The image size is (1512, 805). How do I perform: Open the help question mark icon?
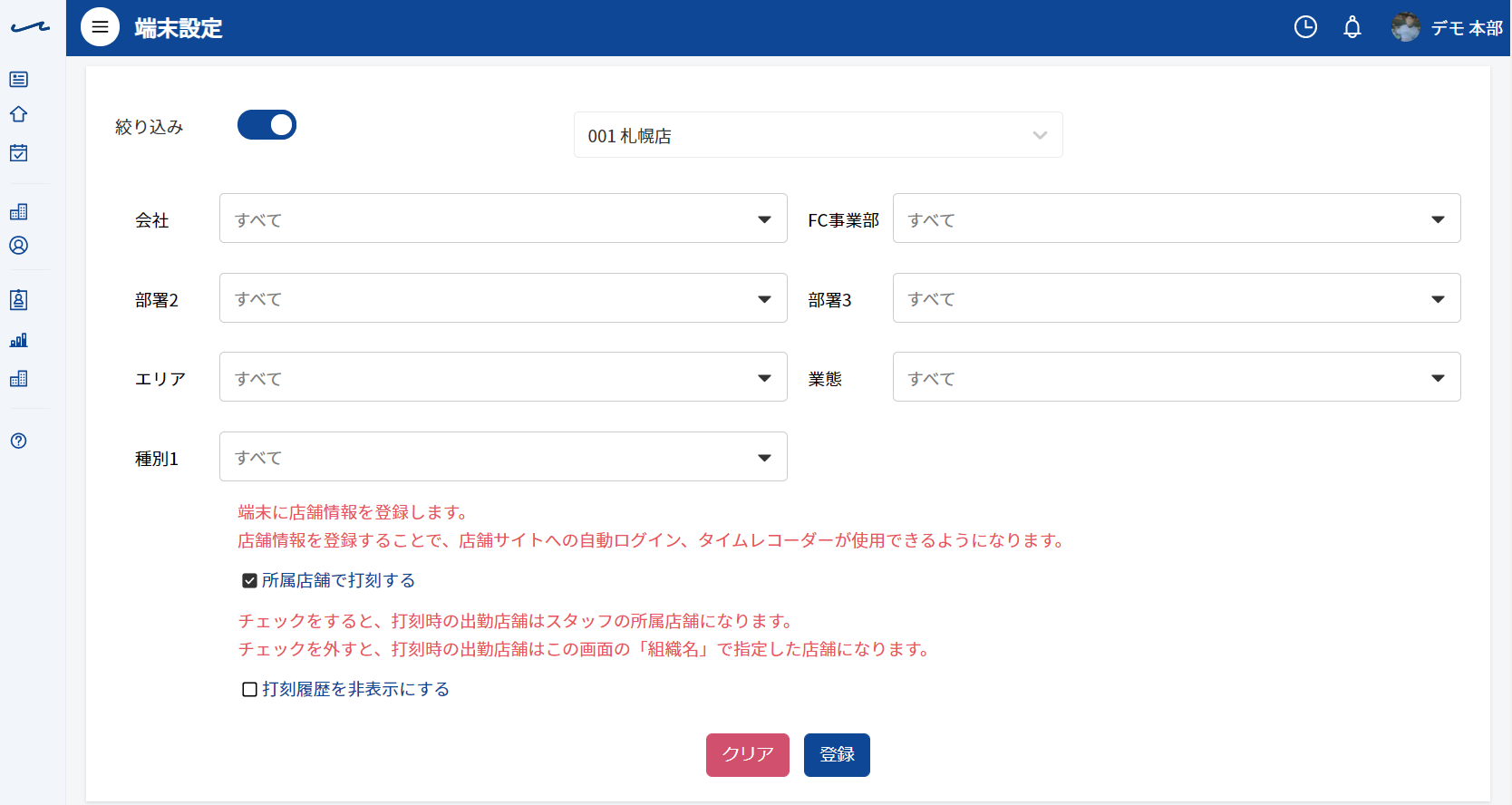(x=18, y=441)
